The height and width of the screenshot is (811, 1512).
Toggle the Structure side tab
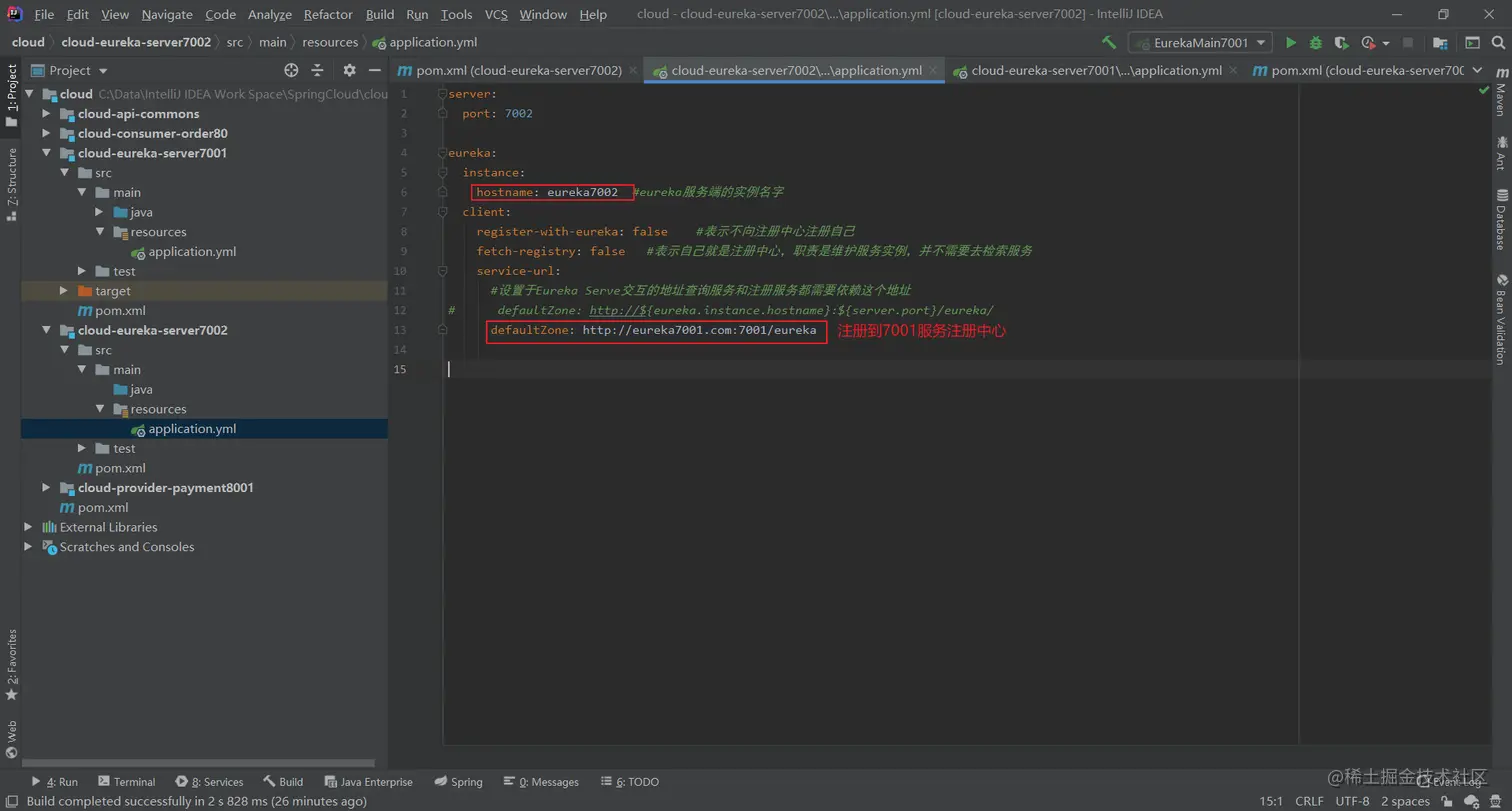pyautogui.click(x=11, y=183)
